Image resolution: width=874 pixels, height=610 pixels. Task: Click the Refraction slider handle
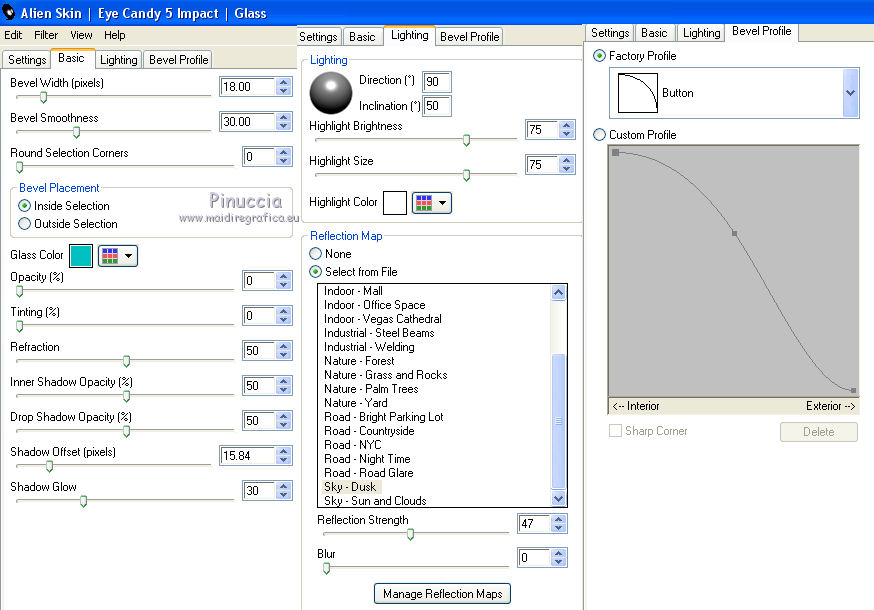click(127, 361)
